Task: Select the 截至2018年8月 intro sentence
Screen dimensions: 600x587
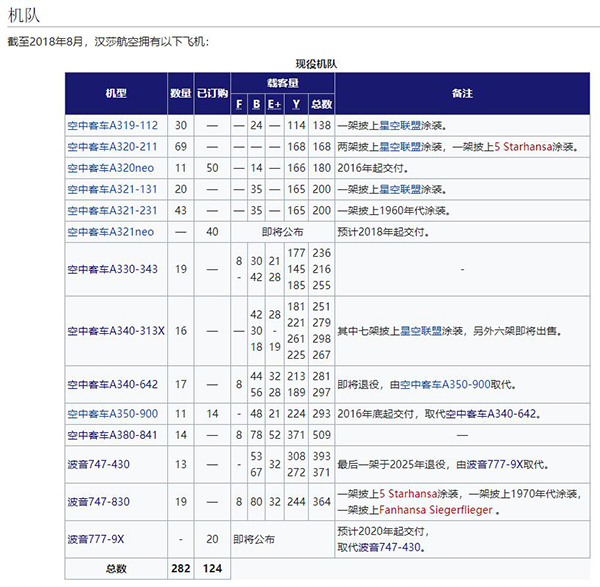Action: coord(108,41)
